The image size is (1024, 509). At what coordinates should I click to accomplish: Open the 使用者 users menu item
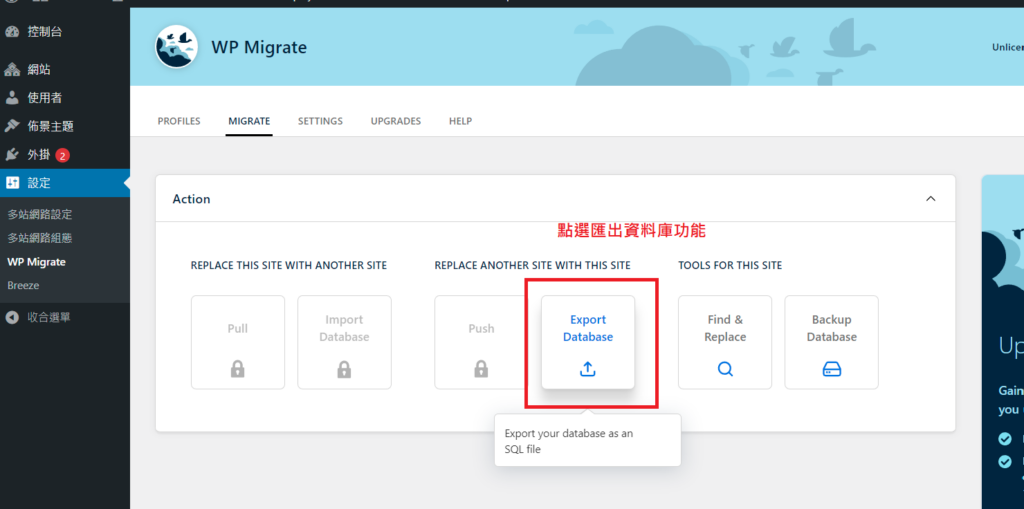pos(45,98)
